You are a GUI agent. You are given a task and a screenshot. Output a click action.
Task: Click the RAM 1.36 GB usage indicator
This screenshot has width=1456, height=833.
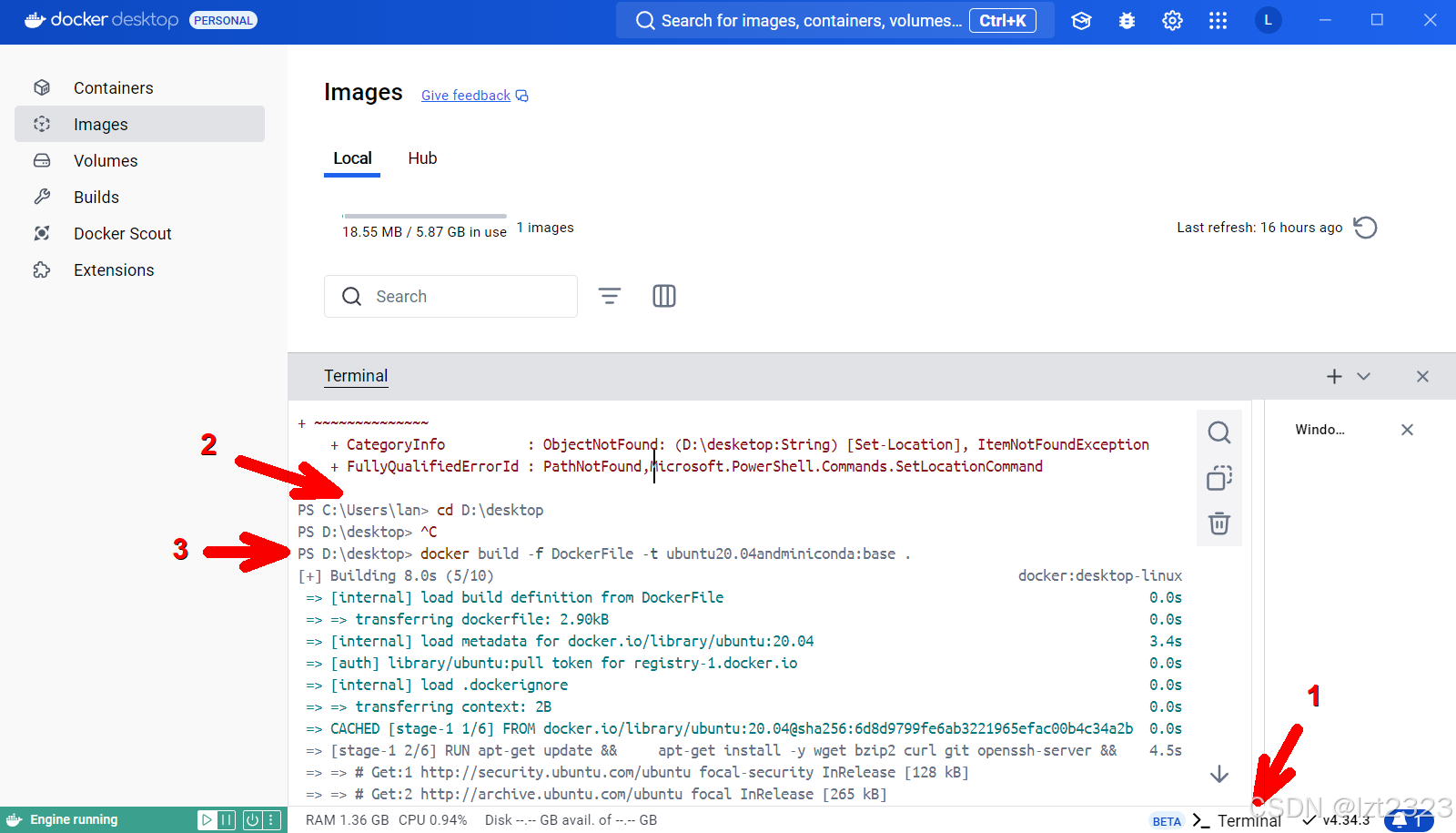(347, 820)
